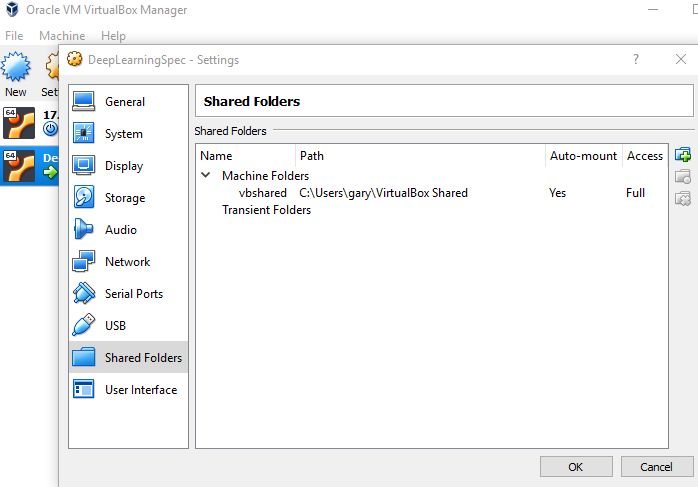The width and height of the screenshot is (698, 487).
Task: Click the Shared Folders folder icon
Action: [x=84, y=357]
